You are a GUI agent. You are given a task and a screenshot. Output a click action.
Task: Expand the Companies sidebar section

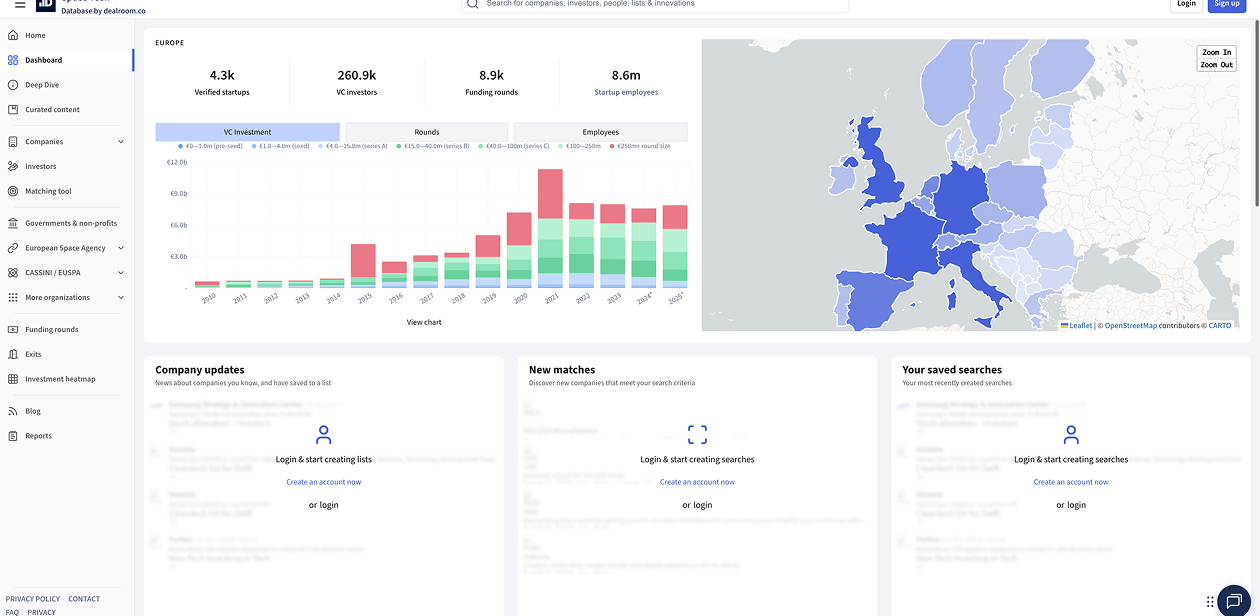pos(121,142)
